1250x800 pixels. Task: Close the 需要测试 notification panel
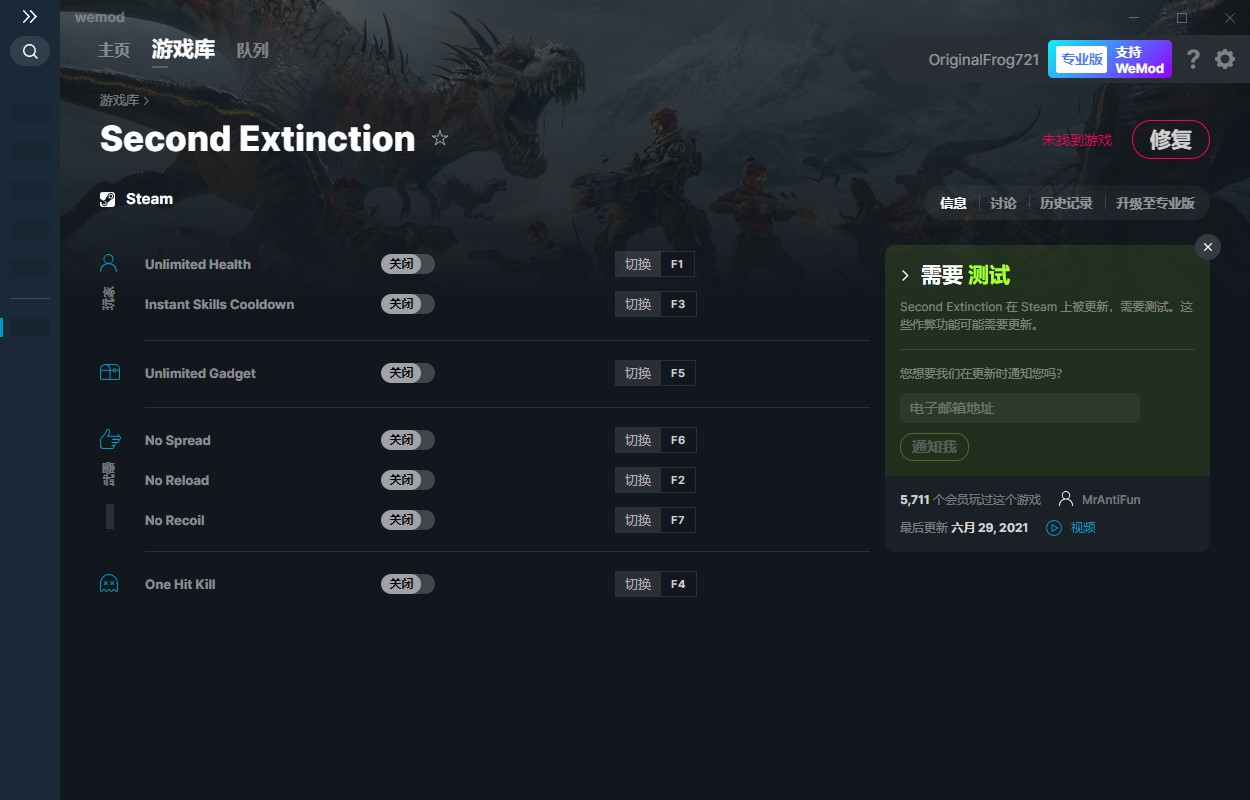[x=1208, y=247]
